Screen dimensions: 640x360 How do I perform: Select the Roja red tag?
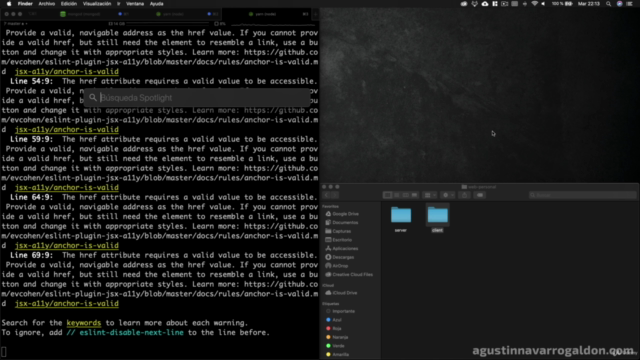[x=333, y=328]
